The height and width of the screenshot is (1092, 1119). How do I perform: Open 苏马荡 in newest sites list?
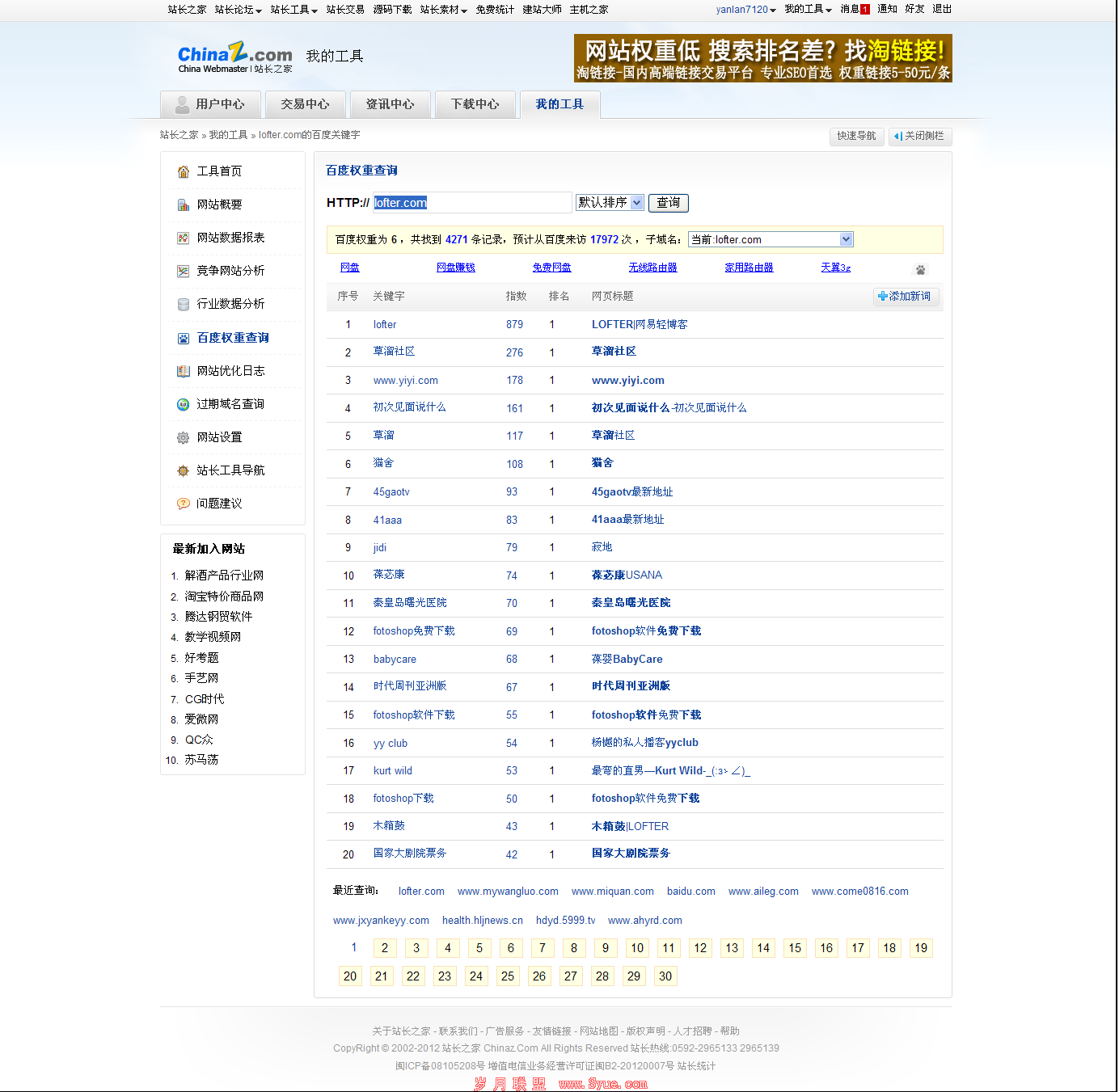pos(201,760)
